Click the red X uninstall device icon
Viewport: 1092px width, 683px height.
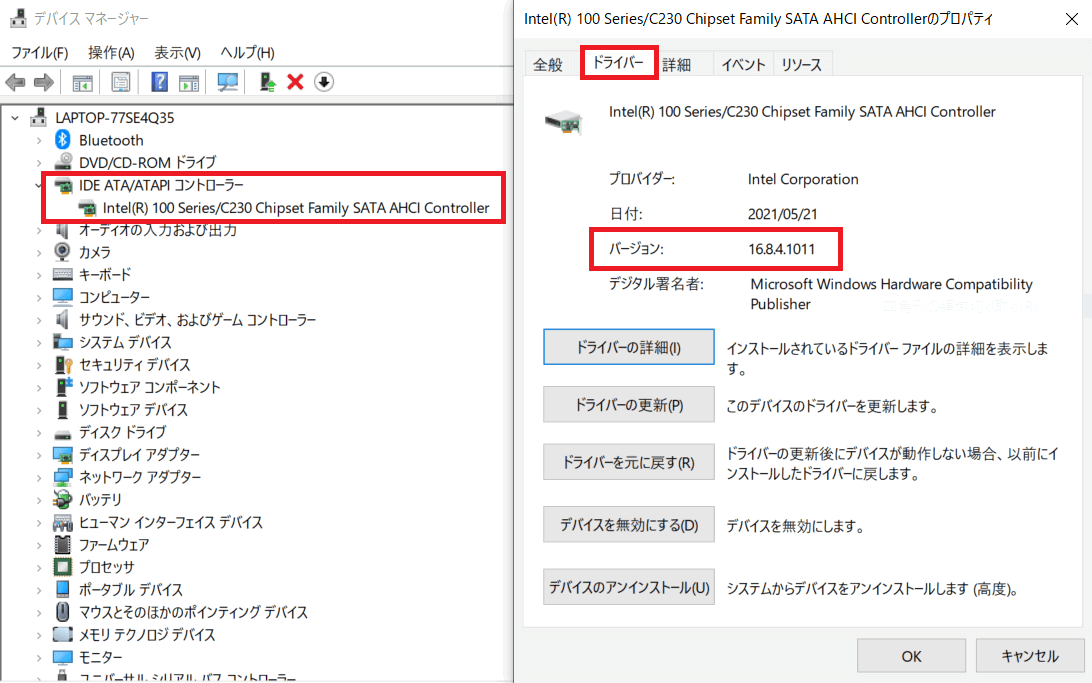click(x=295, y=82)
